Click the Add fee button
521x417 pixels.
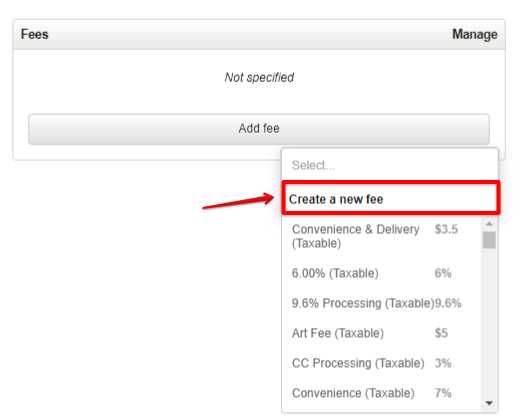(x=259, y=129)
